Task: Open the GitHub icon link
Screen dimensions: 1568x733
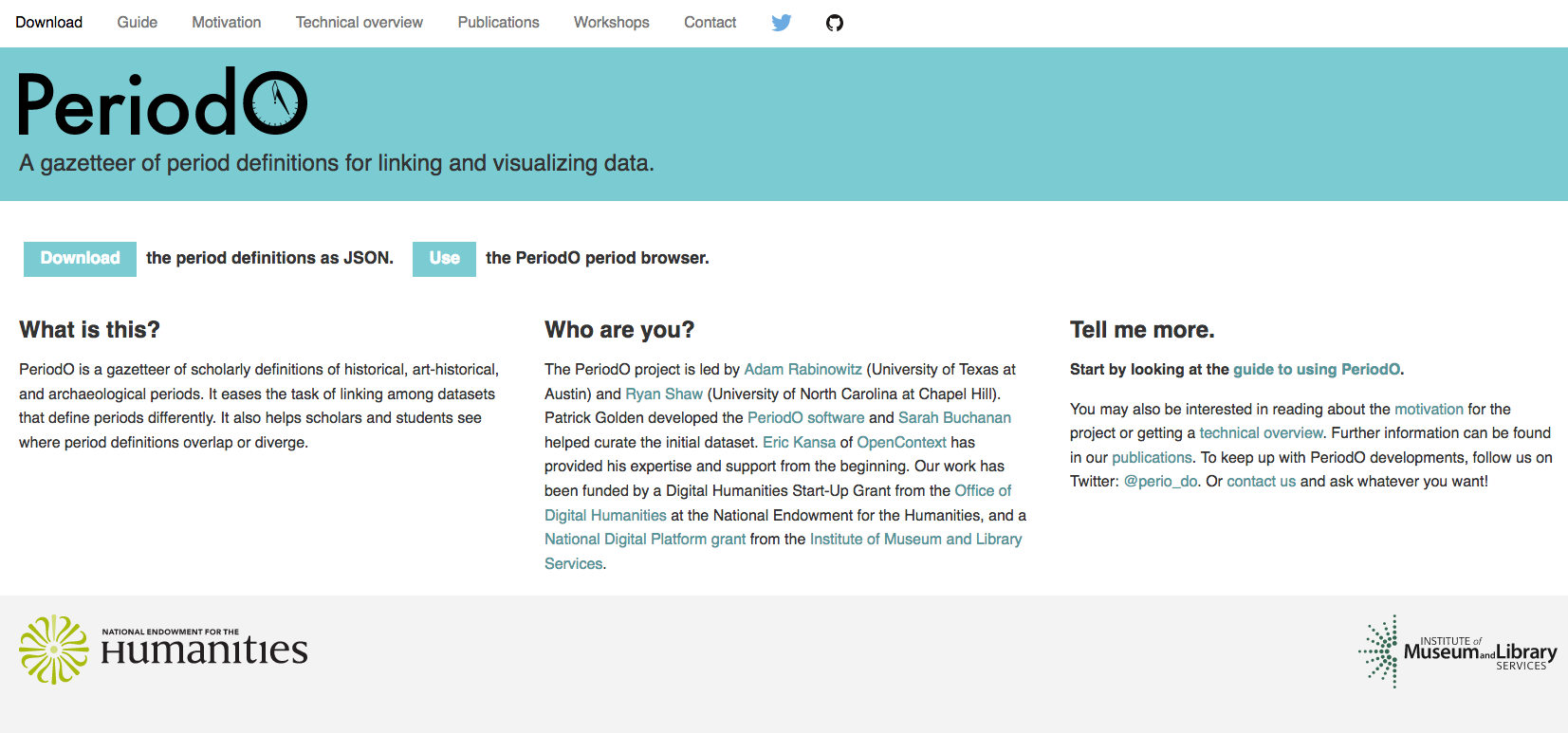Action: [x=835, y=23]
